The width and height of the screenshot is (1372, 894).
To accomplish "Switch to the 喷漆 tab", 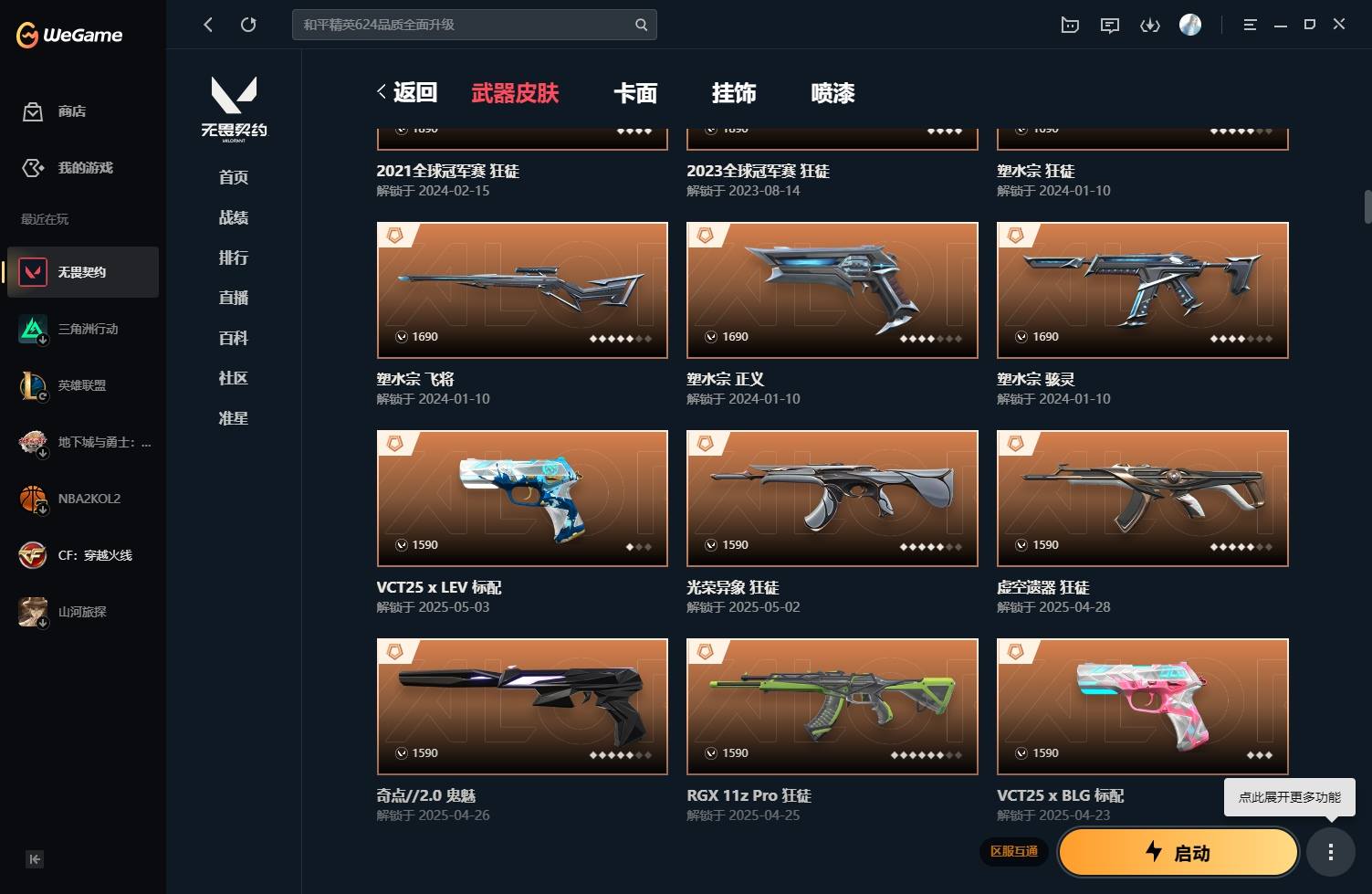I will [x=833, y=93].
